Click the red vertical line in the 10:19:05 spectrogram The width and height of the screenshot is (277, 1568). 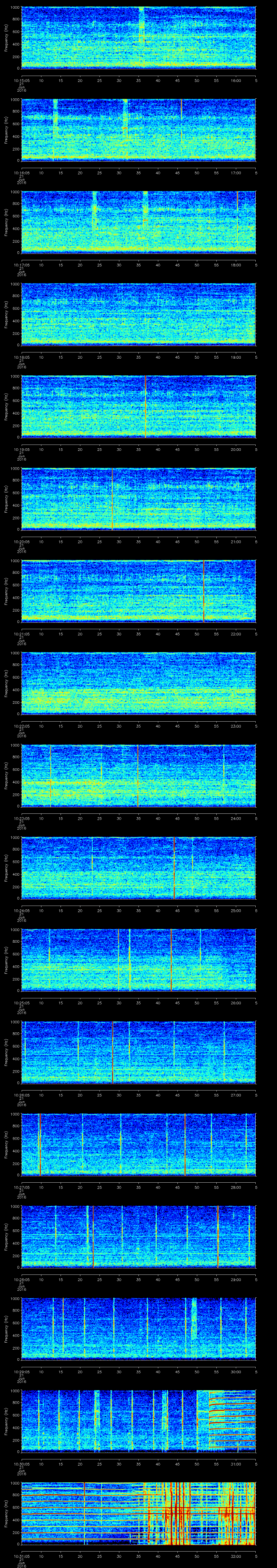coord(146,407)
